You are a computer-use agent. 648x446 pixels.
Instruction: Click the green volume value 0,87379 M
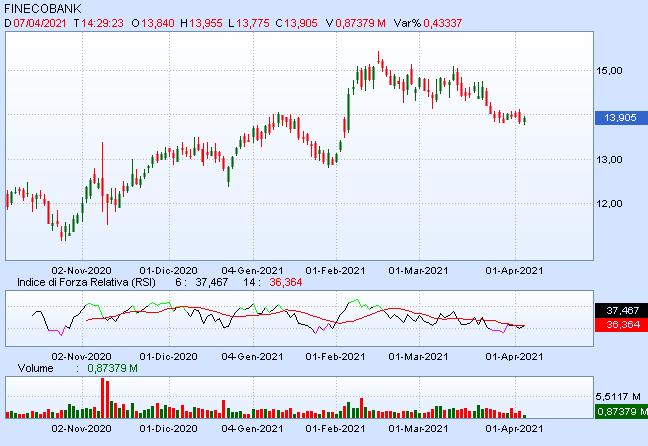tap(112, 368)
